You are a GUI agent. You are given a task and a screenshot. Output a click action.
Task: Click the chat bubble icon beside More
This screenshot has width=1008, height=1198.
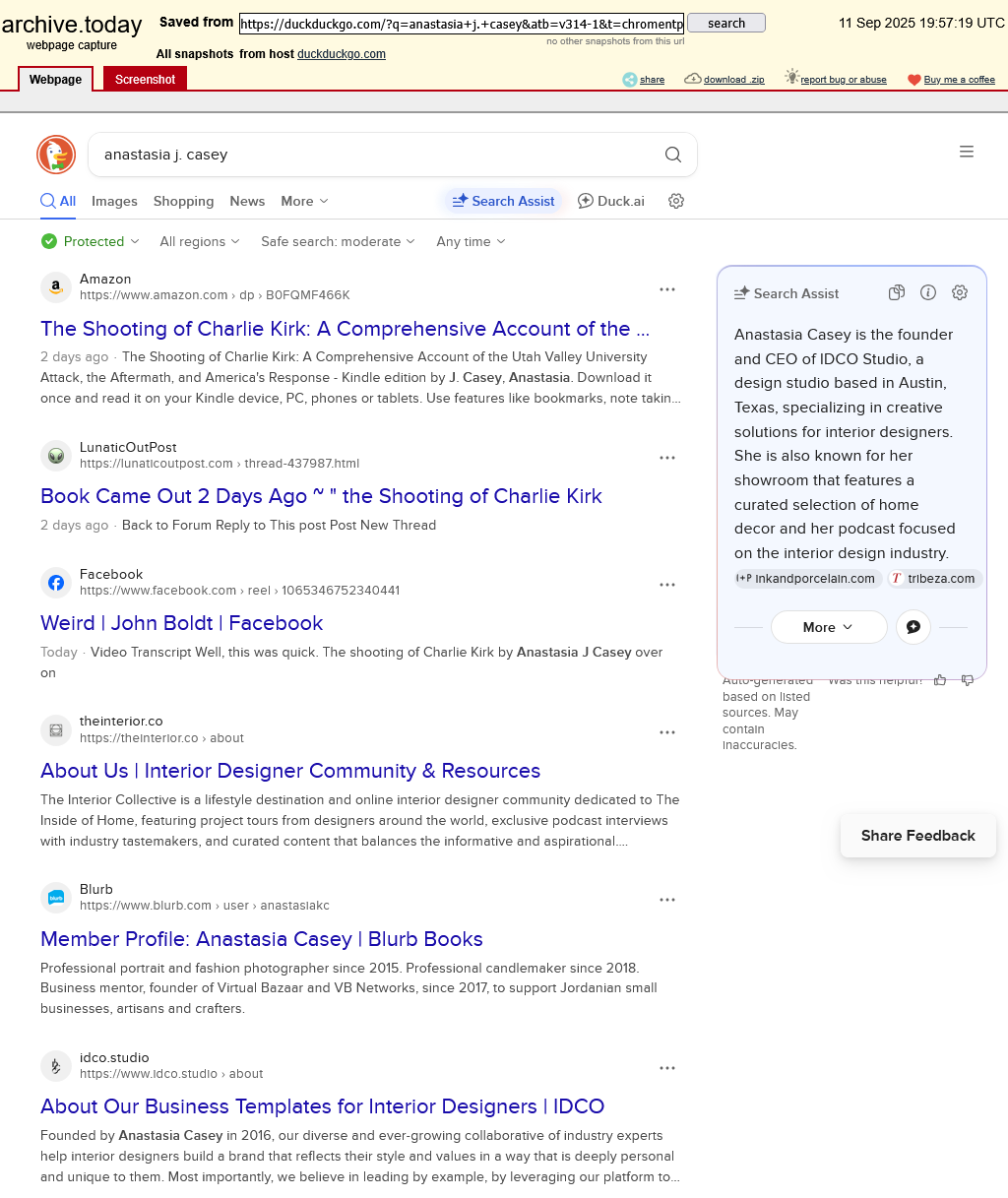913,627
